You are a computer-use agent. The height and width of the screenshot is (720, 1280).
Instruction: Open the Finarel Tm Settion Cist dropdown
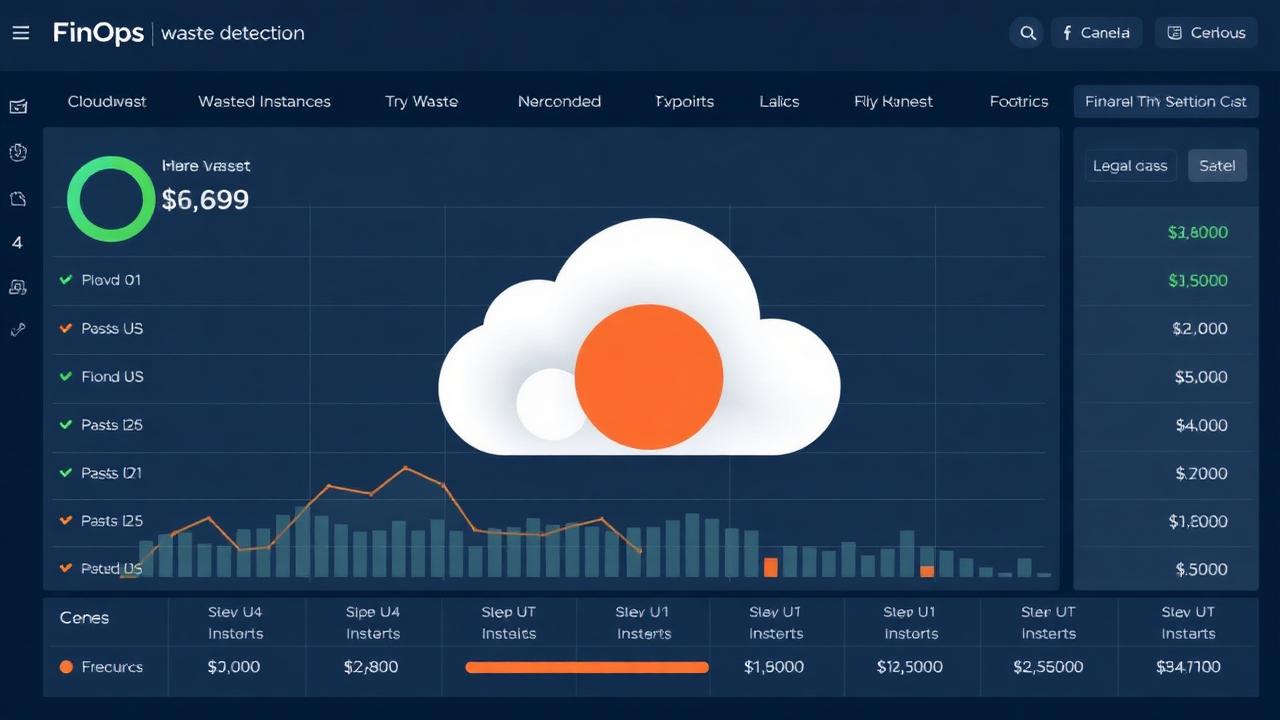click(x=1165, y=101)
